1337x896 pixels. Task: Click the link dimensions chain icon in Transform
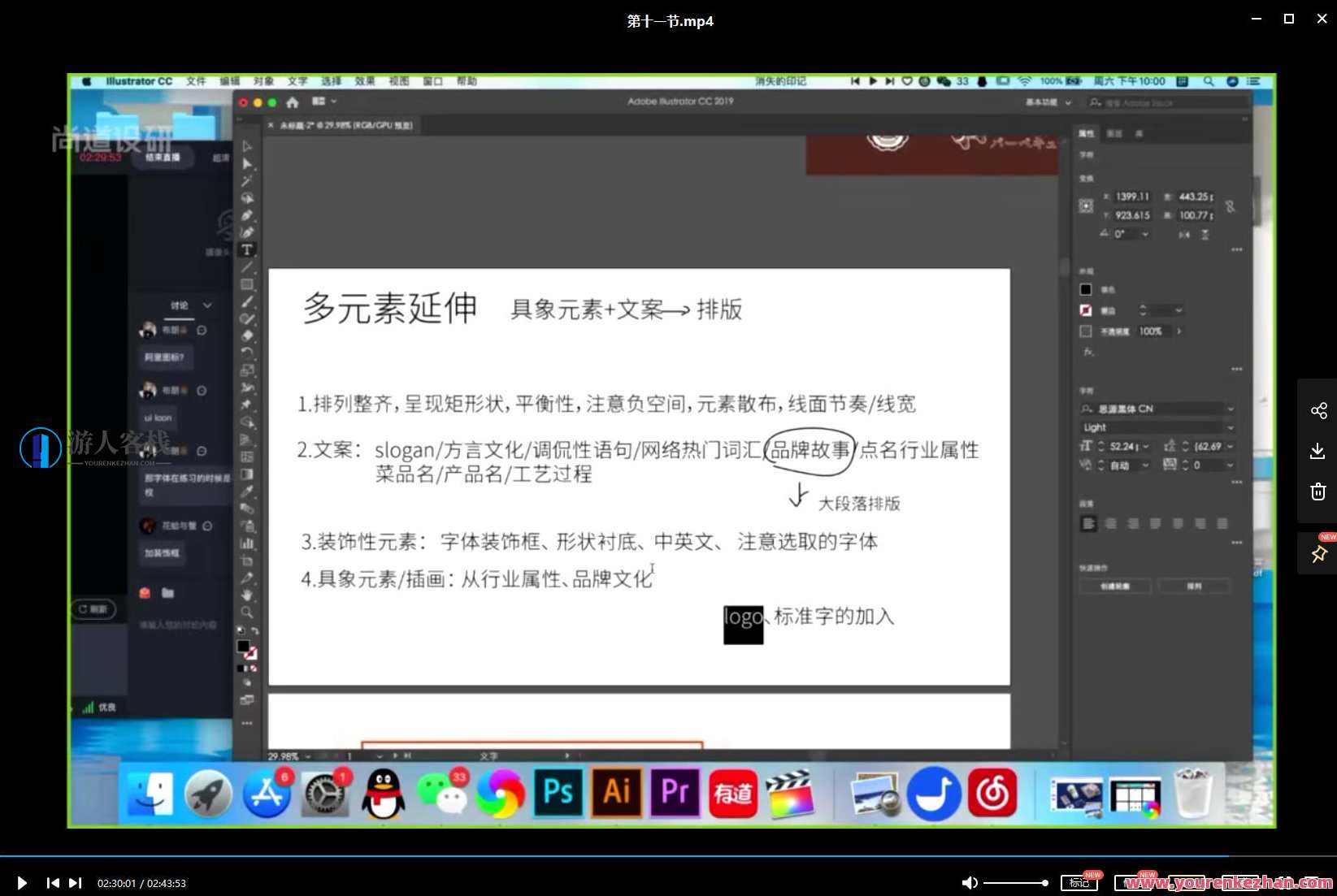coord(1231,207)
